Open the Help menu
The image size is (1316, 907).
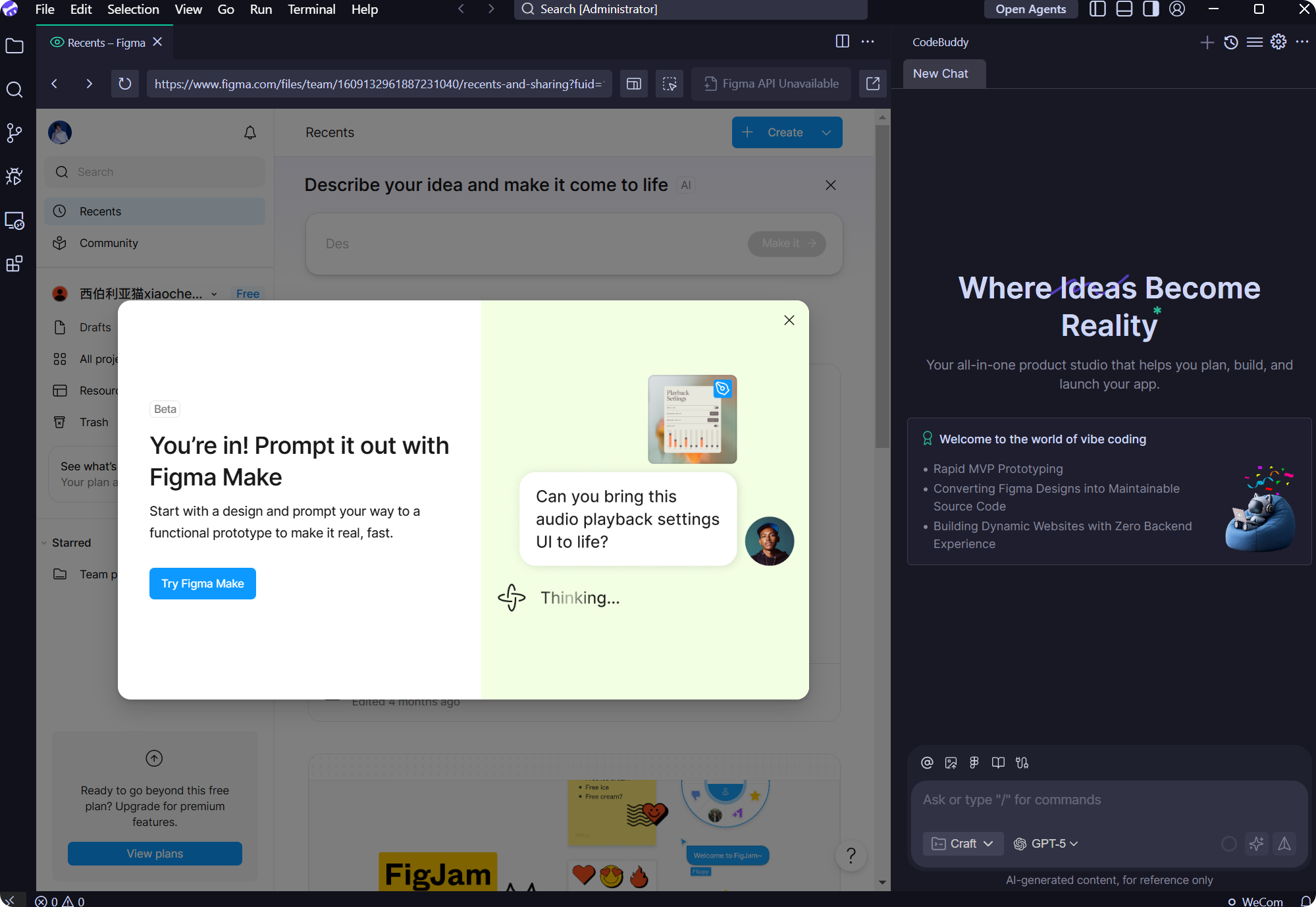pos(365,9)
